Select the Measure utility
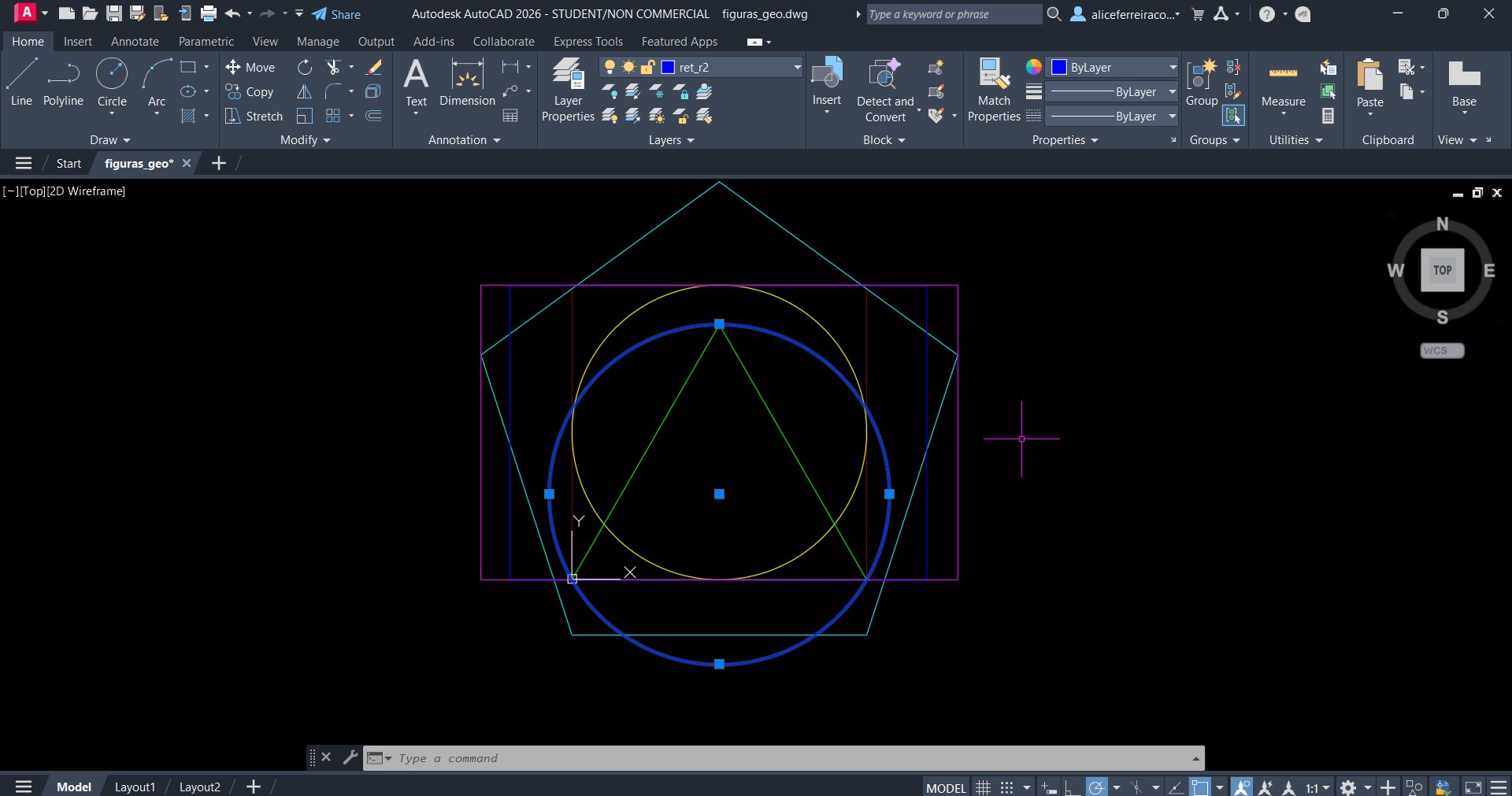The width and height of the screenshot is (1512, 796). coord(1283,83)
